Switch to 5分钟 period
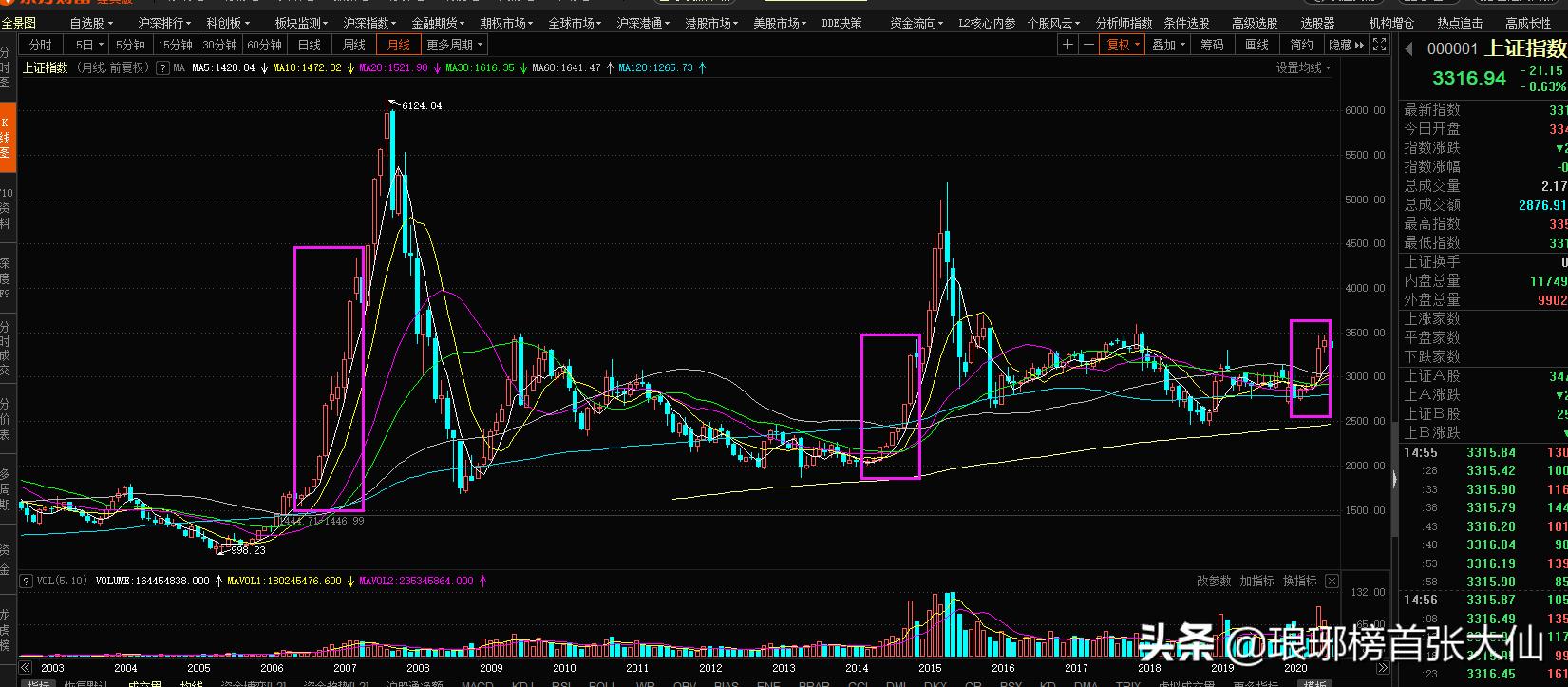Viewport: 1568px width, 687px height. click(x=130, y=45)
